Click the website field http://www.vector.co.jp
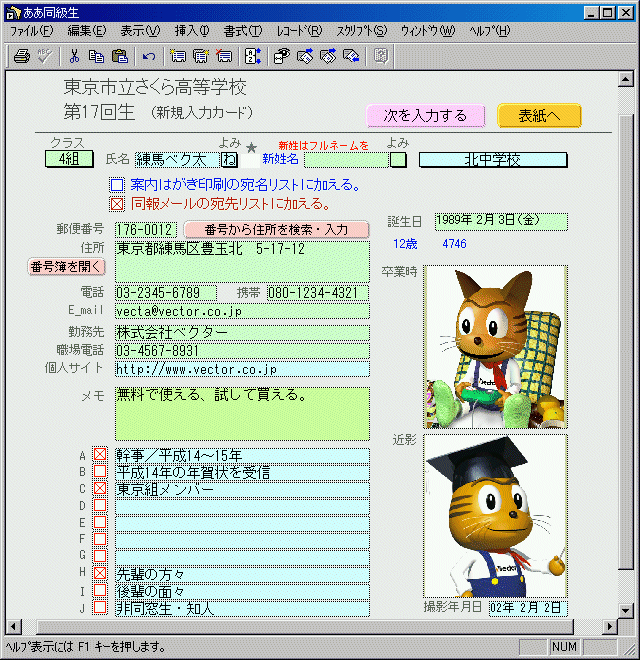This screenshot has width=640, height=660. click(x=242, y=369)
